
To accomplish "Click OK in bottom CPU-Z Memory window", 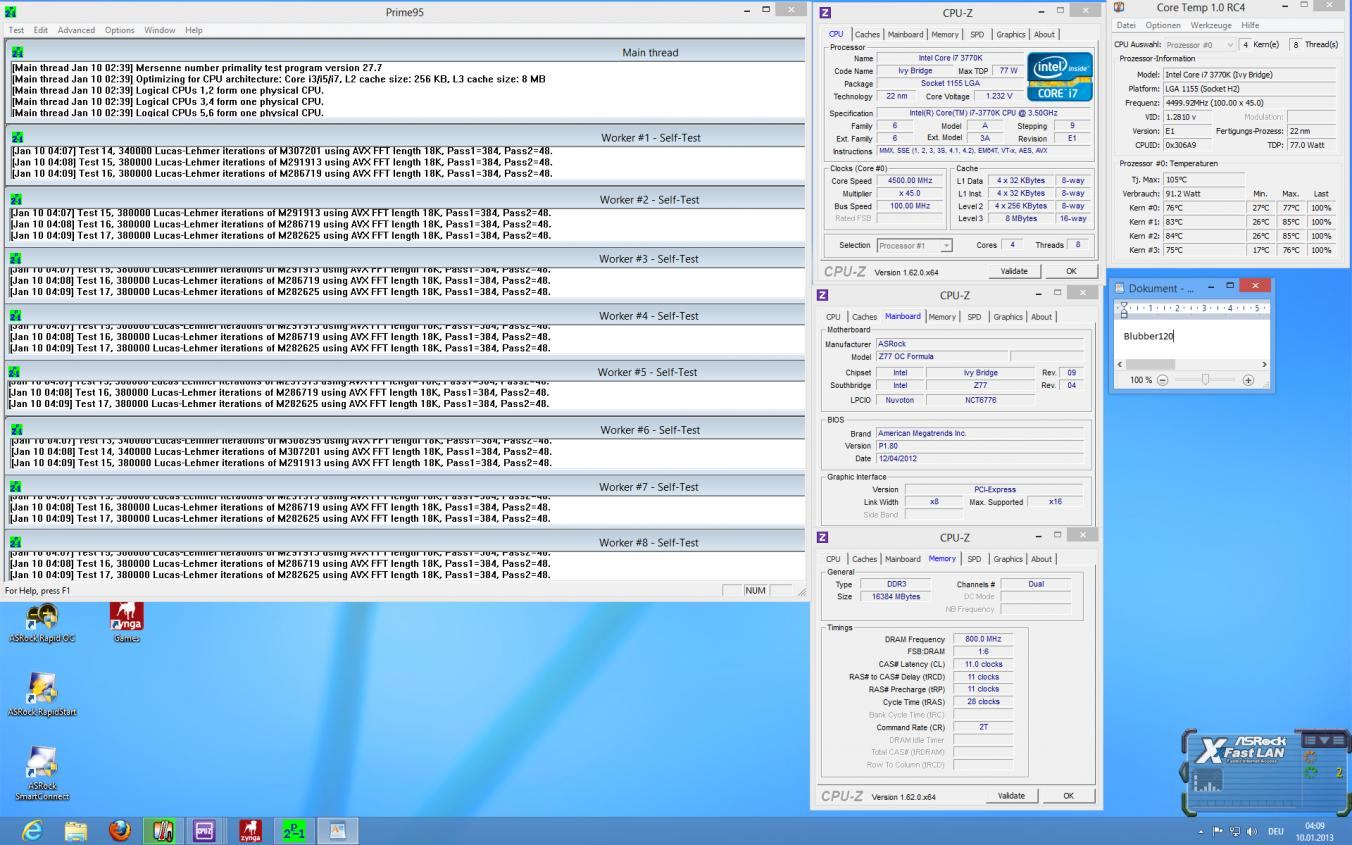I will coord(1068,796).
